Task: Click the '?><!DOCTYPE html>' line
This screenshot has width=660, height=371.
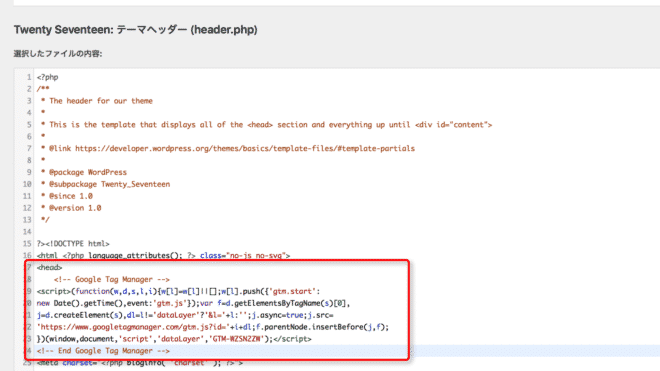Action: coord(73,243)
